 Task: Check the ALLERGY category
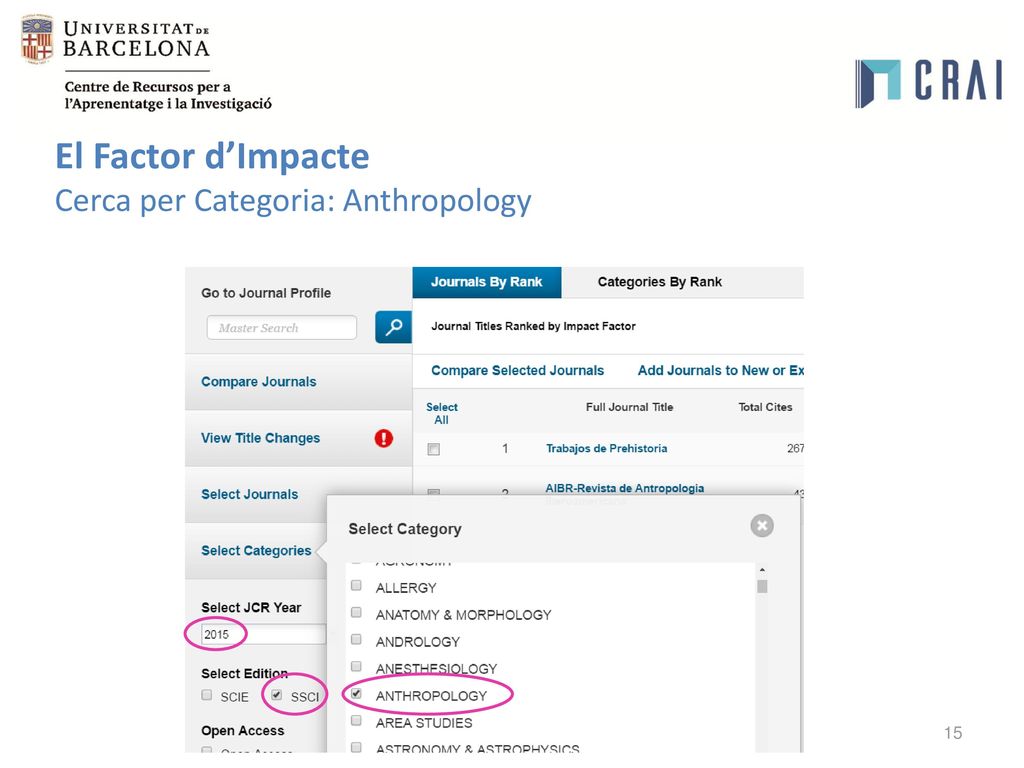point(356,585)
